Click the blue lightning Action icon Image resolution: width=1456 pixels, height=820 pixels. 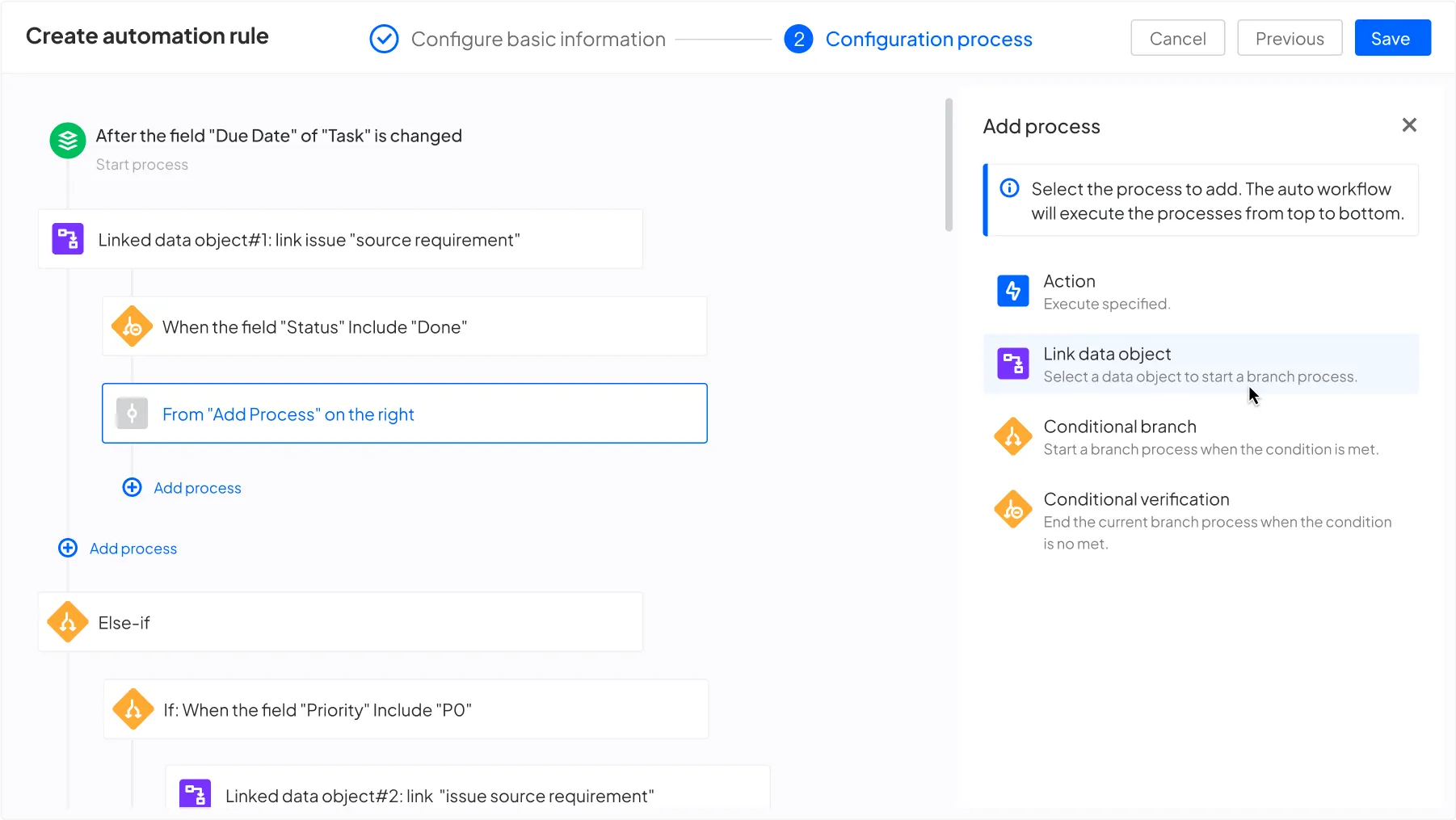click(1013, 291)
